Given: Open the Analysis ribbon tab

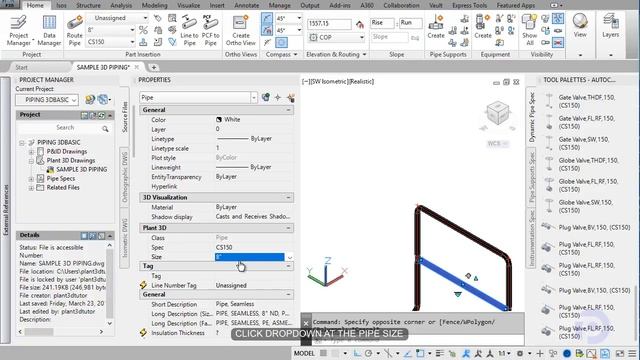Looking at the screenshot, I should click(x=121, y=6).
